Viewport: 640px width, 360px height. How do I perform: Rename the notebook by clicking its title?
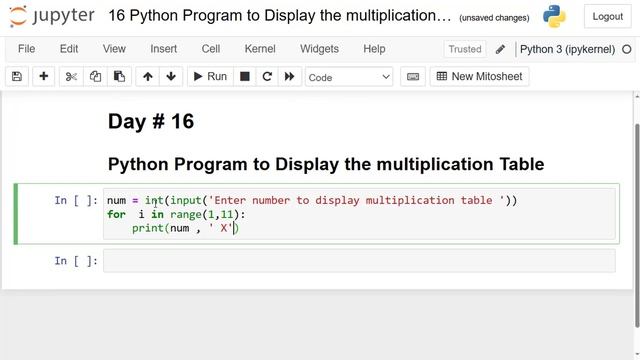280,16
